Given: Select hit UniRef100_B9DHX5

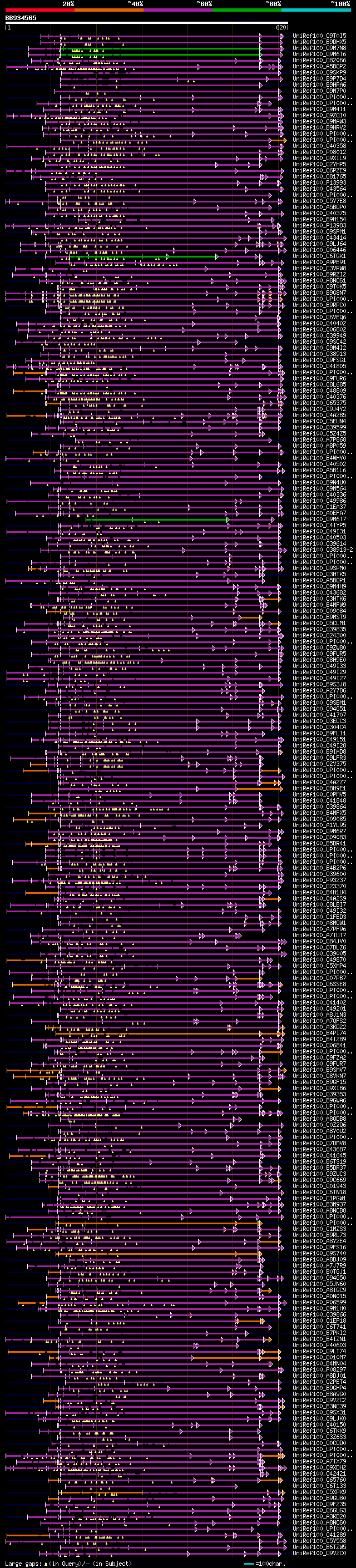Looking at the screenshot, I should (x=319, y=42).
